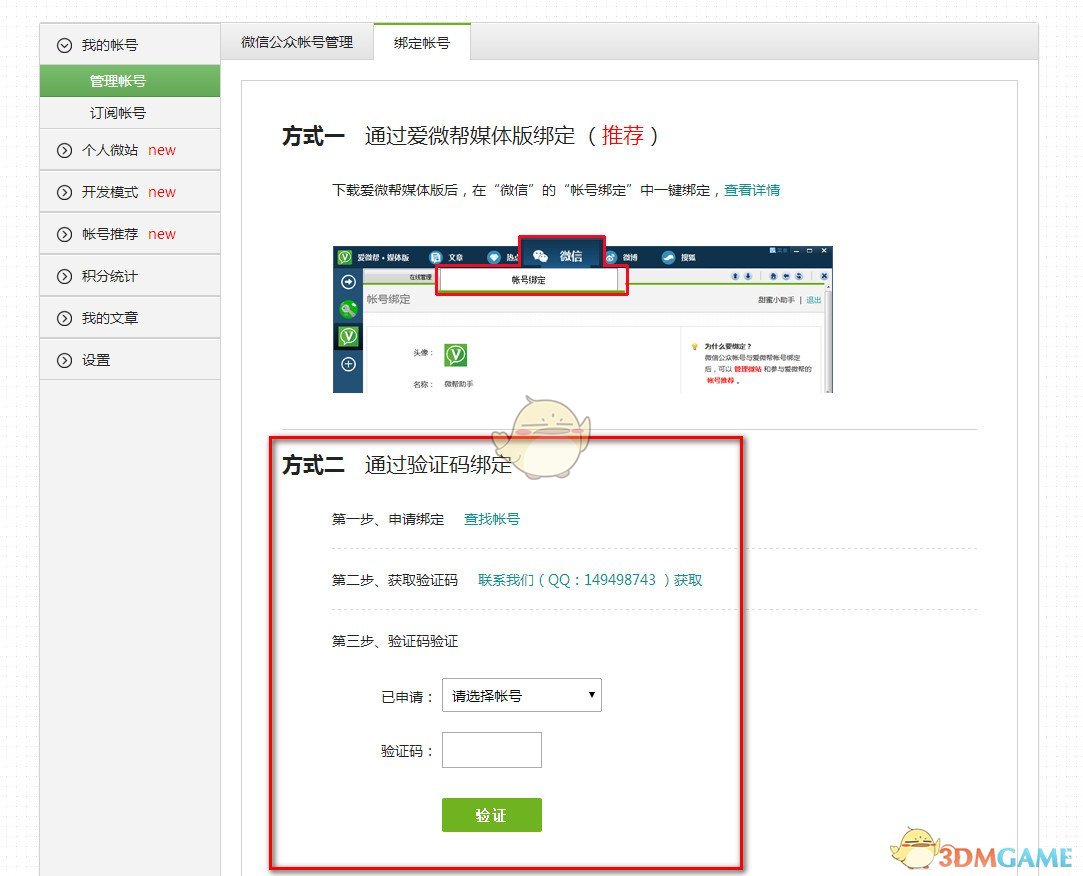Select the 微信 icon in the embedded toolbar
Viewport: 1083px width, 876px height.
542,254
